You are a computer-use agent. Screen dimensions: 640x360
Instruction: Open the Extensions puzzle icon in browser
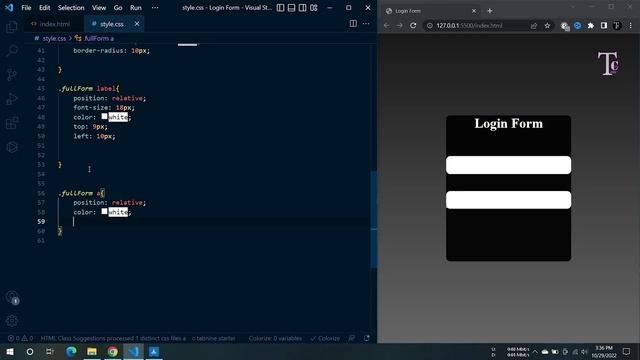tap(591, 26)
